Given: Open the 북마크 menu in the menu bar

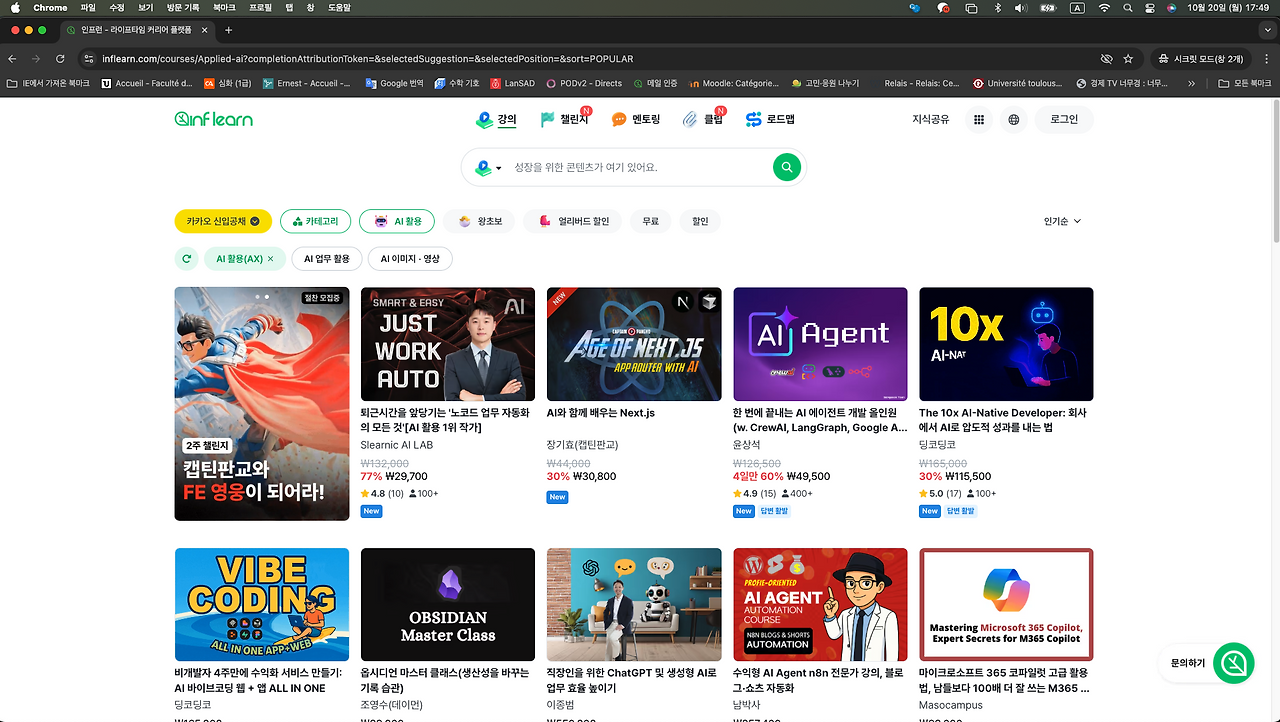Looking at the screenshot, I should coord(224,8).
